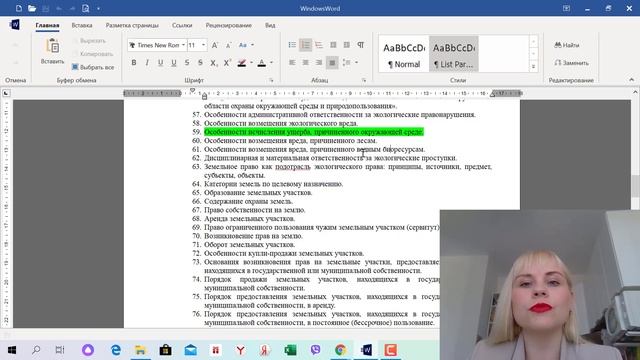The image size is (640, 360).
Task: Open taskbar search magnifier
Action: point(36,350)
